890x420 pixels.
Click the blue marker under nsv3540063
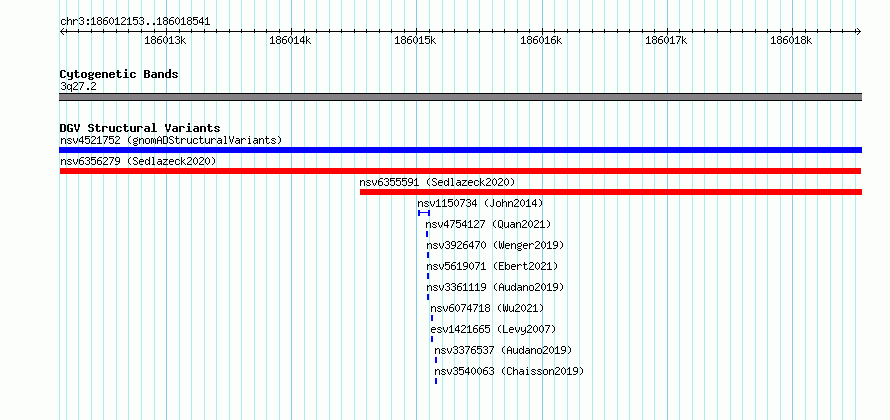click(436, 381)
